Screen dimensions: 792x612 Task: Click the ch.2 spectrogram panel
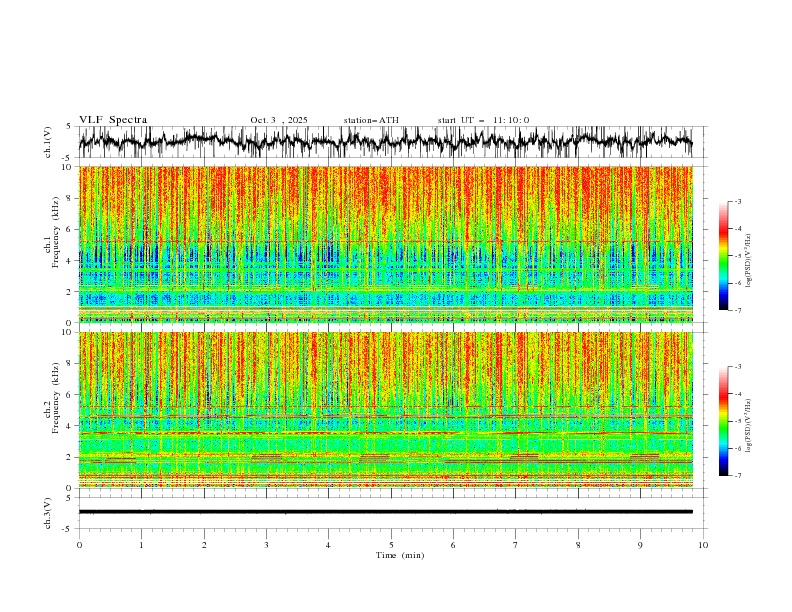386,410
